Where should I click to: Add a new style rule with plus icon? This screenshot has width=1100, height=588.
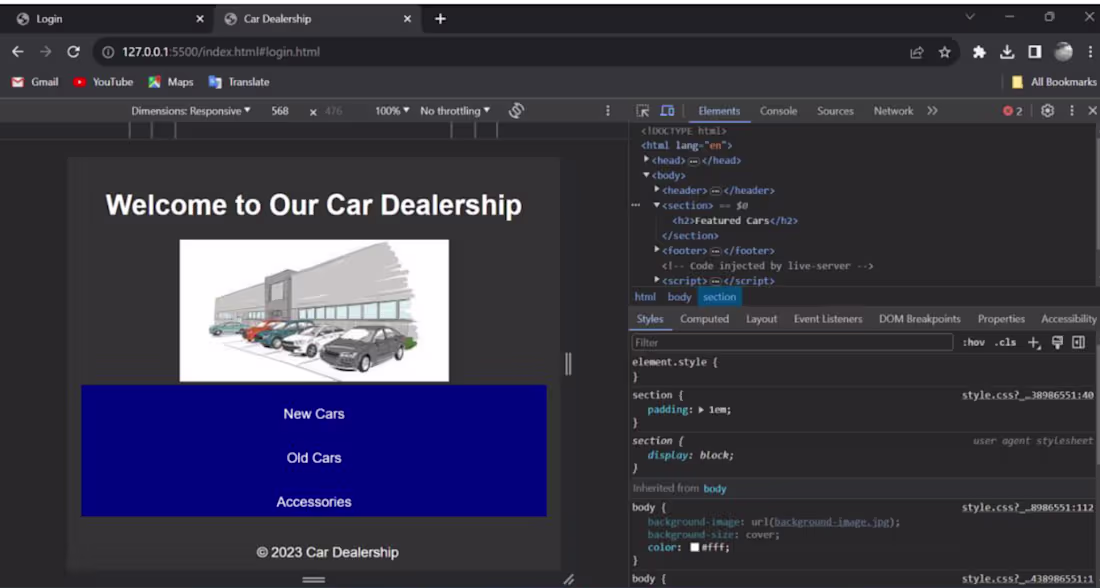pos(1033,342)
